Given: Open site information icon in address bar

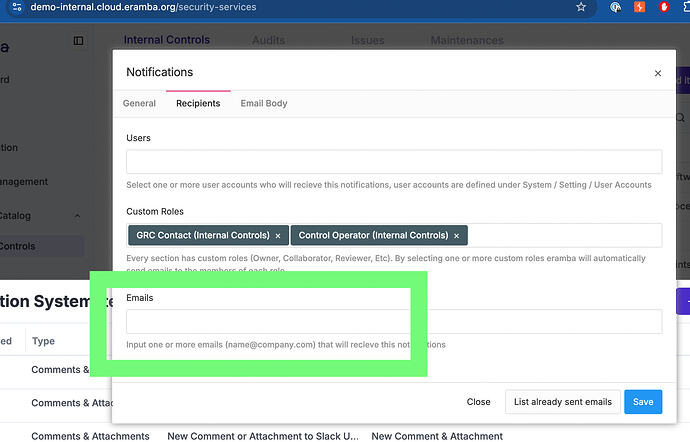Looking at the screenshot, I should 17,7.
